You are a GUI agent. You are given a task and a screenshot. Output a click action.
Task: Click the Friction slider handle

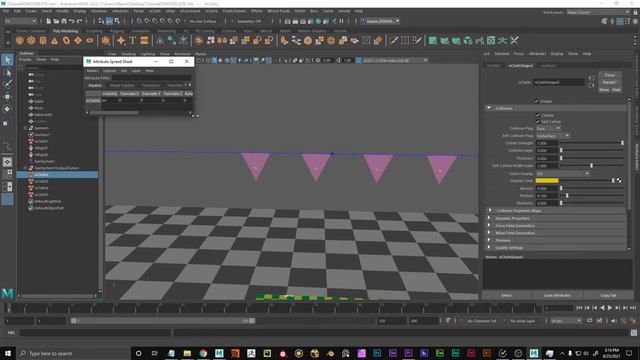(x=567, y=196)
